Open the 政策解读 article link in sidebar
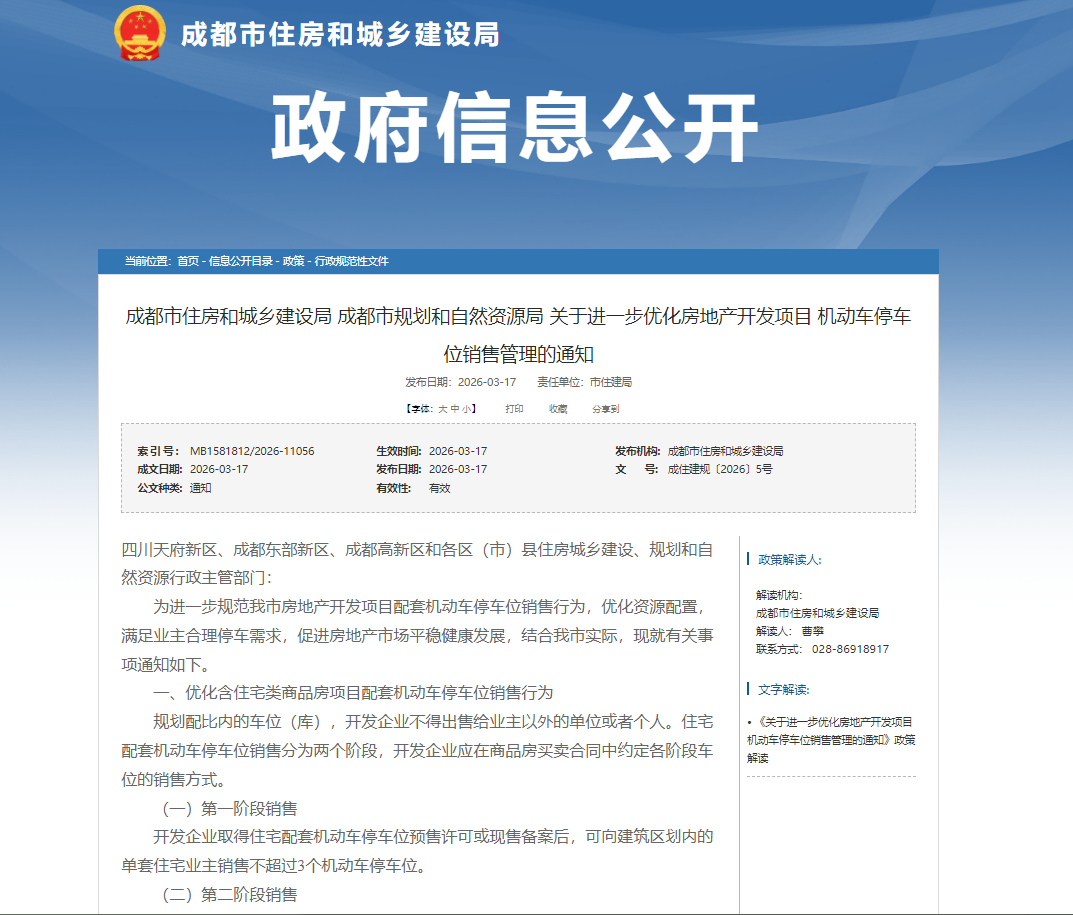The image size is (1073, 915). (830, 740)
